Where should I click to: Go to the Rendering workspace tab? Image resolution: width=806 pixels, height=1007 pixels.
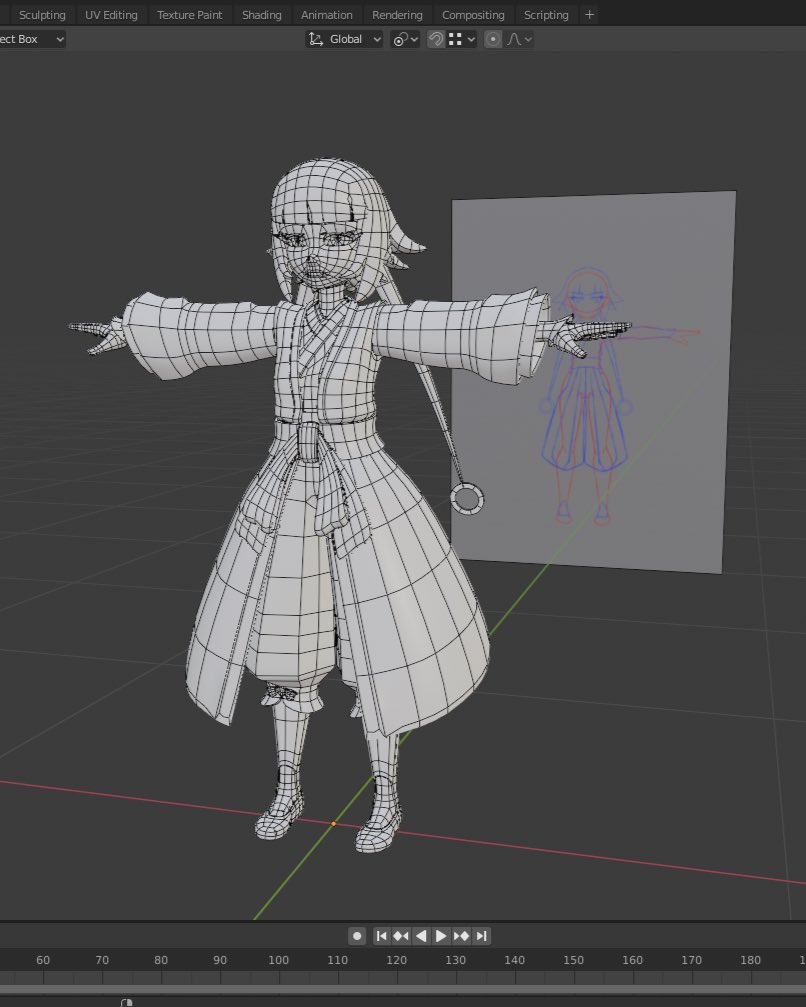click(x=397, y=15)
